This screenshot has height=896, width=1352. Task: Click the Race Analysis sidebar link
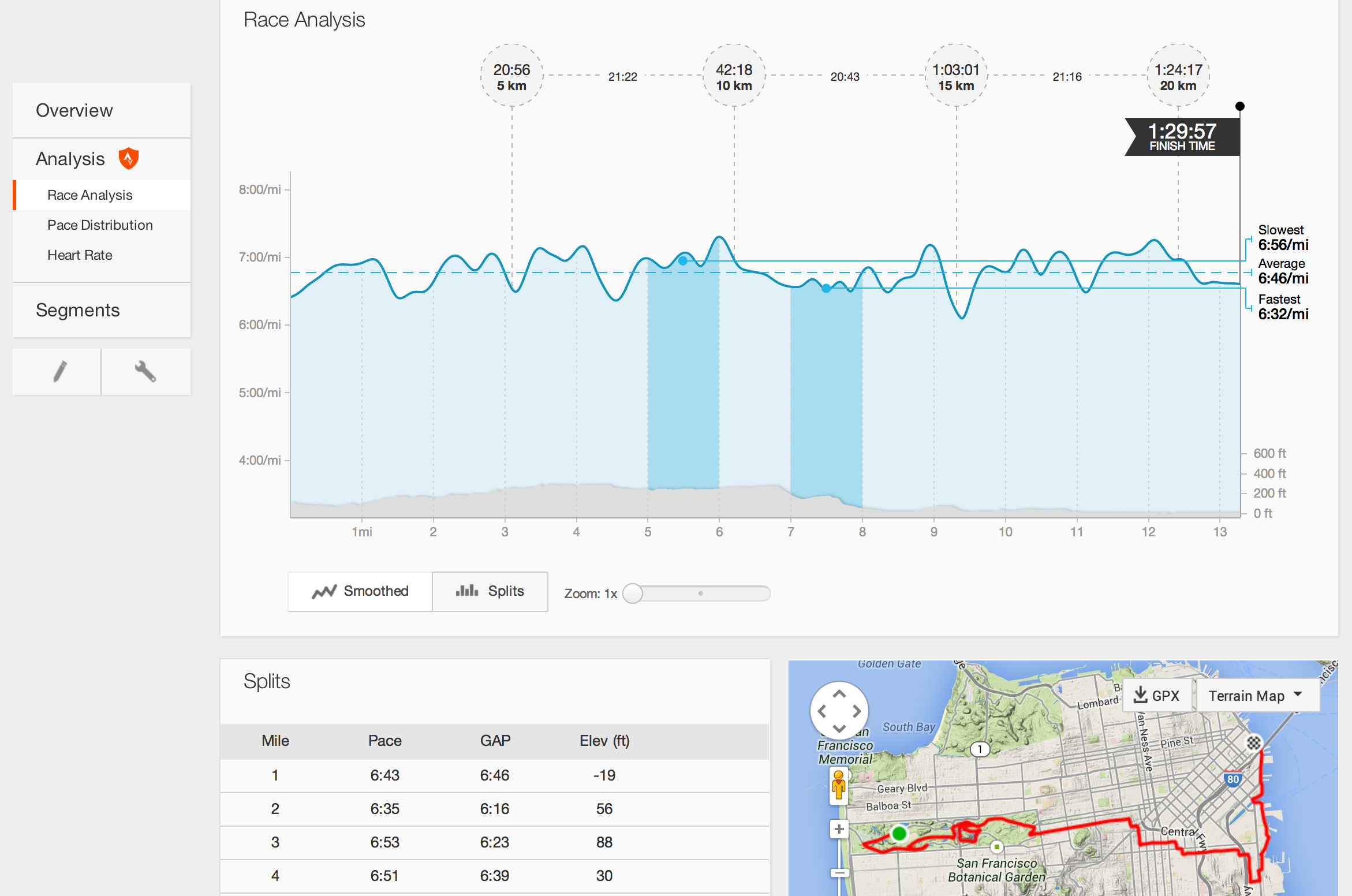tap(89, 195)
